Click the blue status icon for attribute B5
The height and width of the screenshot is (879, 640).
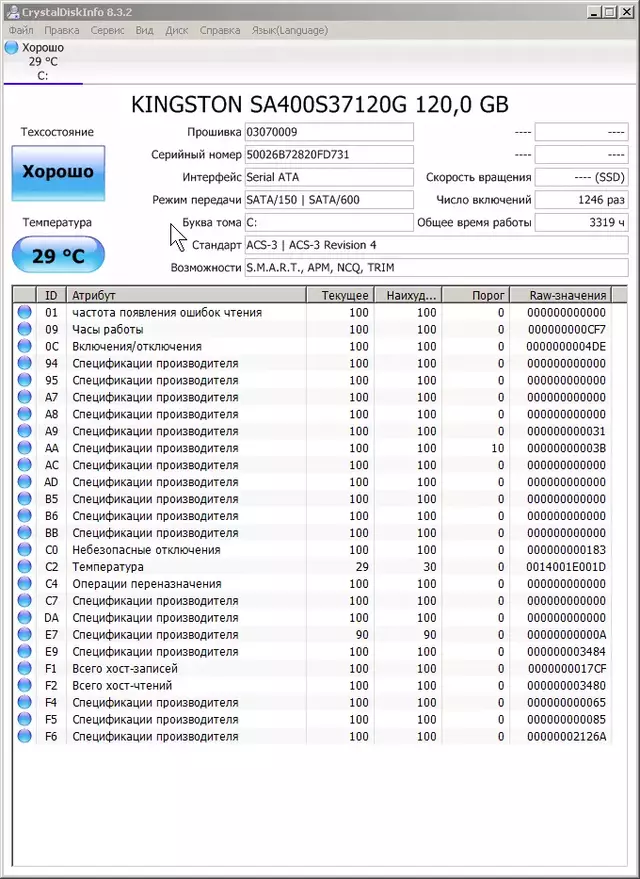24,498
